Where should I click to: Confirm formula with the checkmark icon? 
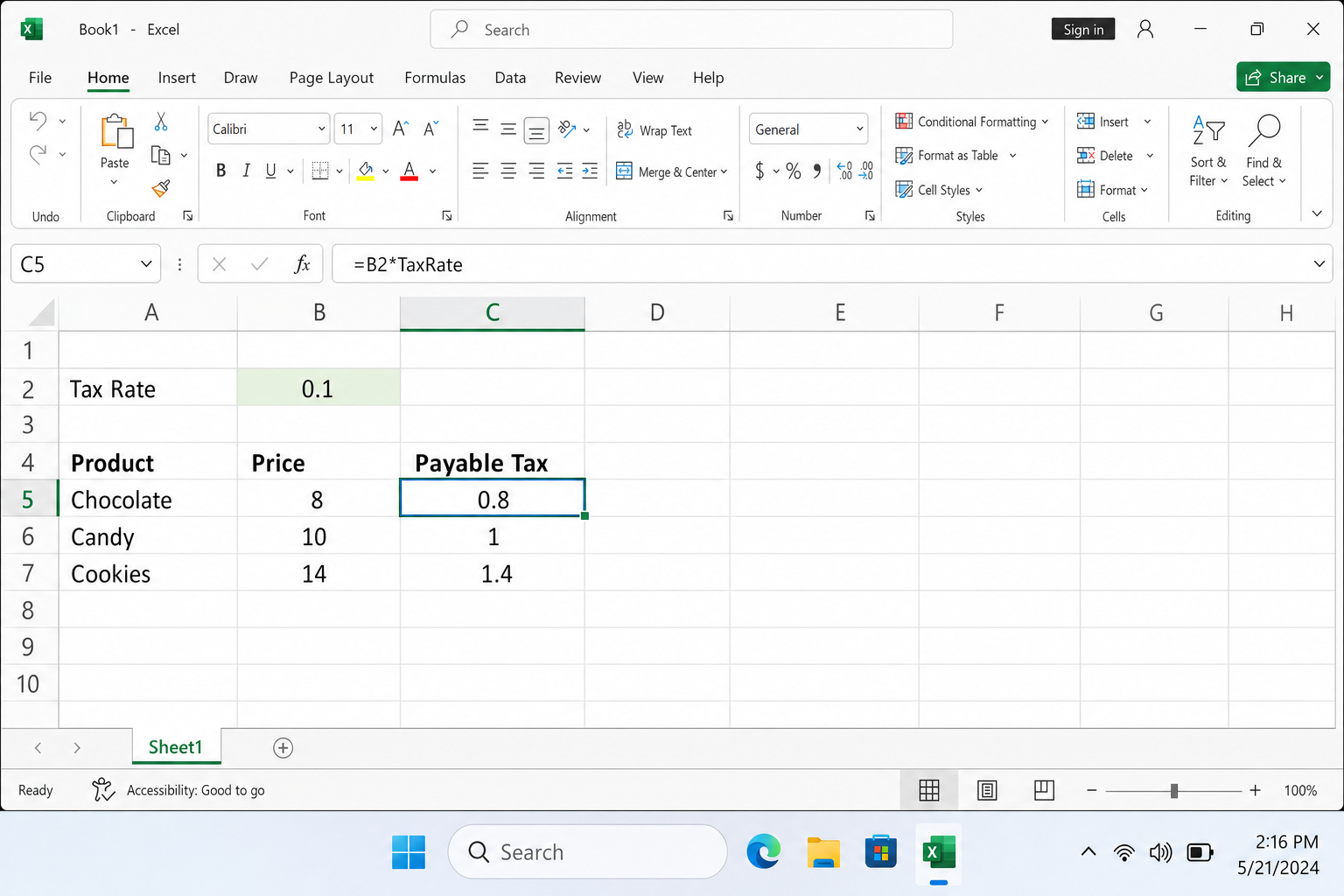click(260, 264)
